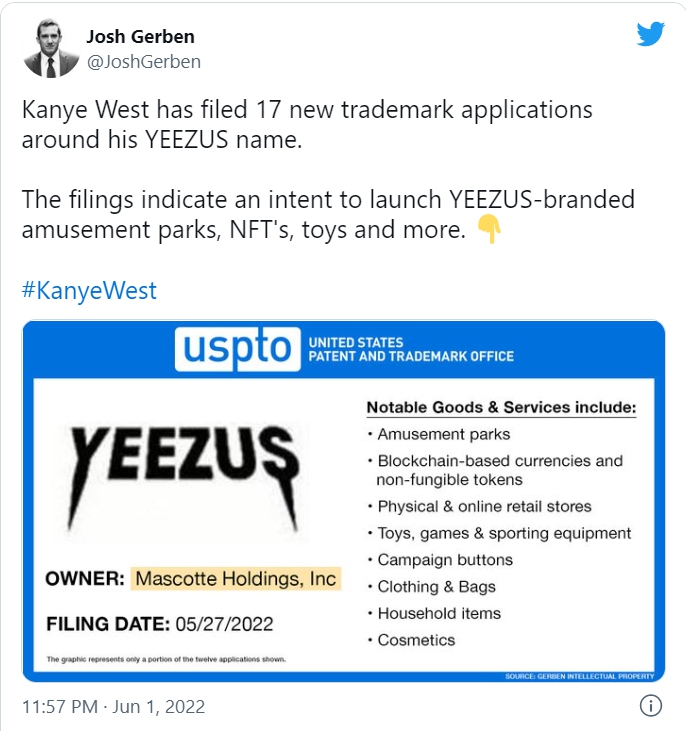
Task: Click the pointing-down hand emoji
Action: pos(489,230)
